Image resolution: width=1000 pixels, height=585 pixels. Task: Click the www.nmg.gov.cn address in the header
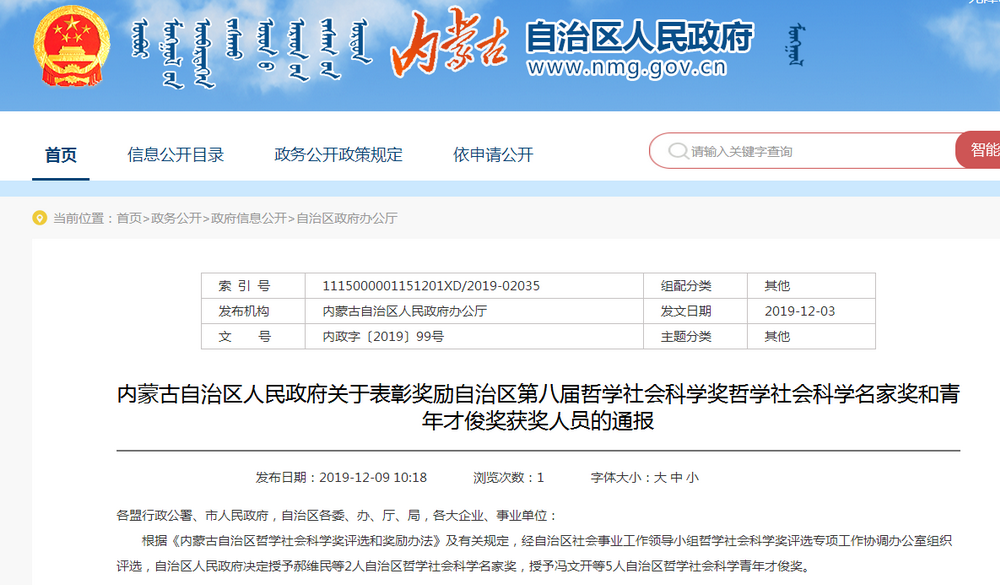[x=626, y=70]
